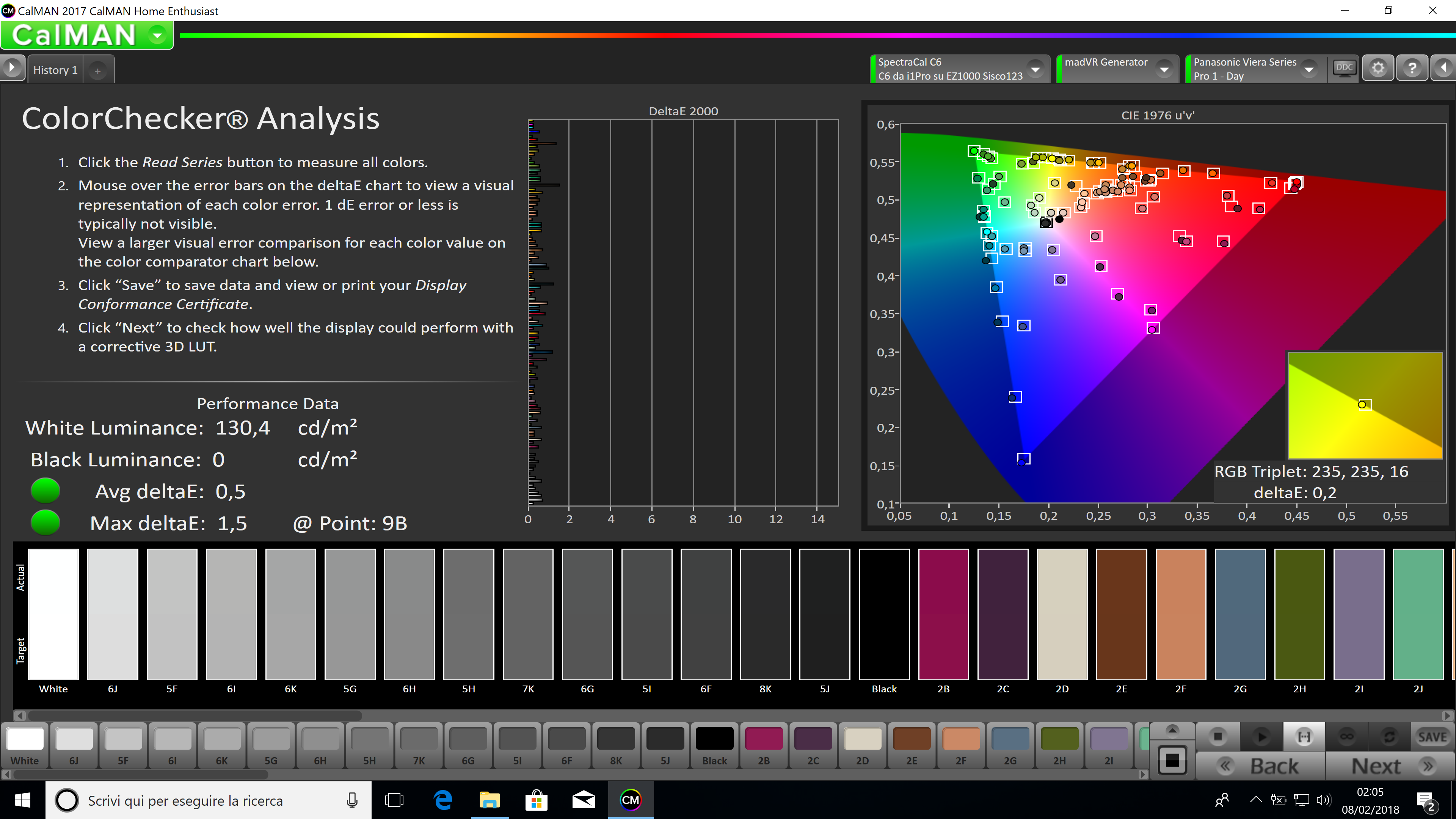Go to Next workflow page
Screen dimensions: 1456x819
pos(1390,766)
